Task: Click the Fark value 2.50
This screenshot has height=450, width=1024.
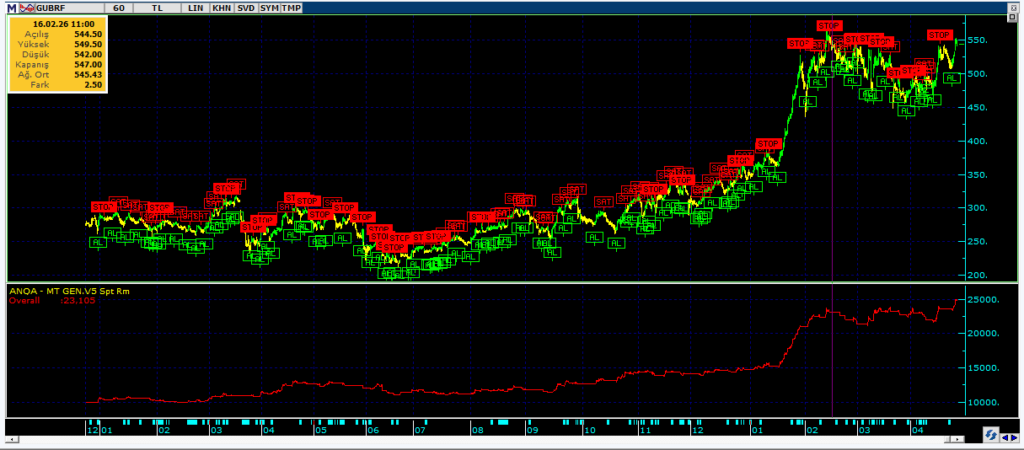Action: [94, 84]
